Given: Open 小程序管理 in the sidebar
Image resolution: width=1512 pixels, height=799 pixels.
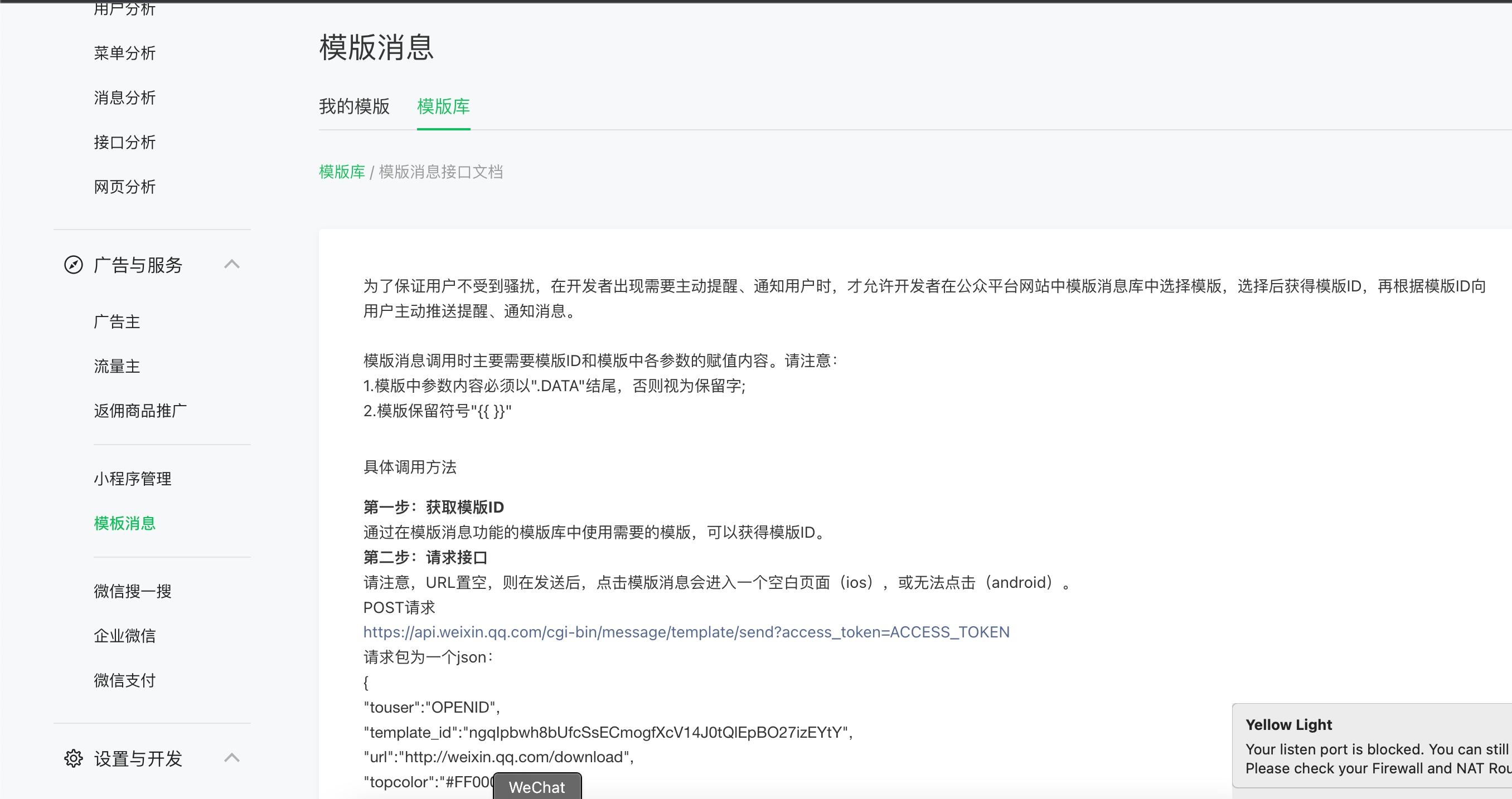Looking at the screenshot, I should (x=133, y=479).
